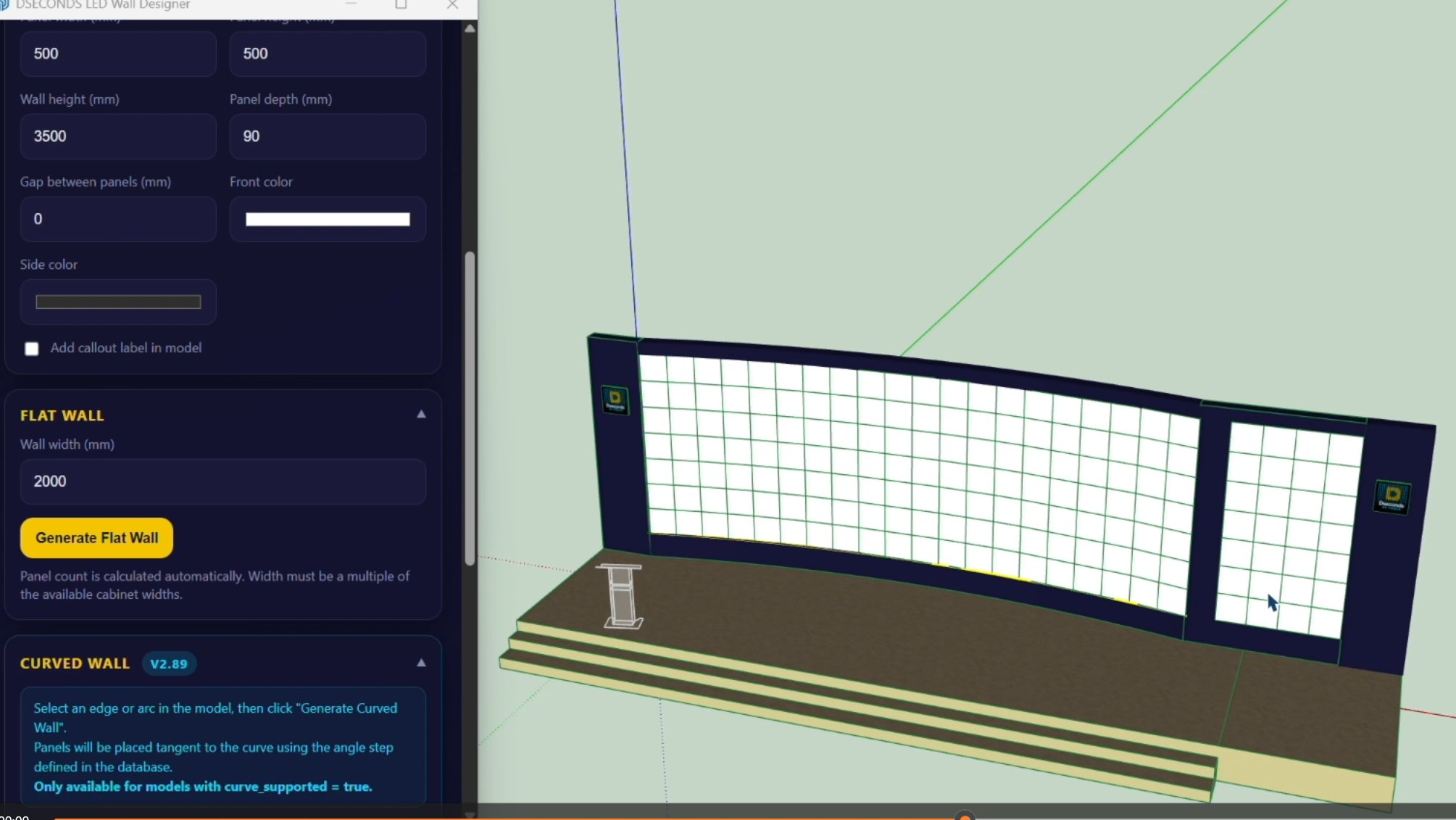Click scroll-up arrow of the designer panel
Viewport: 1456px width, 820px height.
(x=470, y=29)
